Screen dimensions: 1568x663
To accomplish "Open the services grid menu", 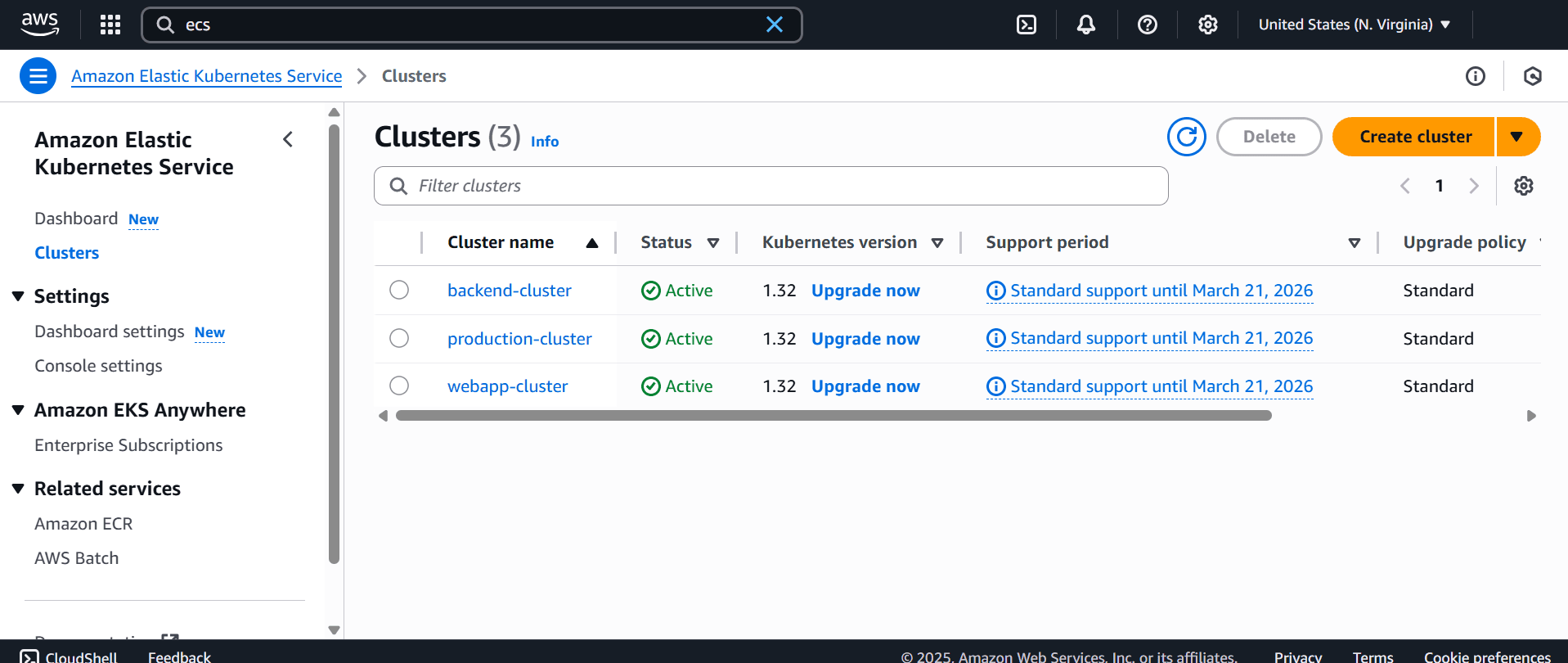I will coord(110,25).
